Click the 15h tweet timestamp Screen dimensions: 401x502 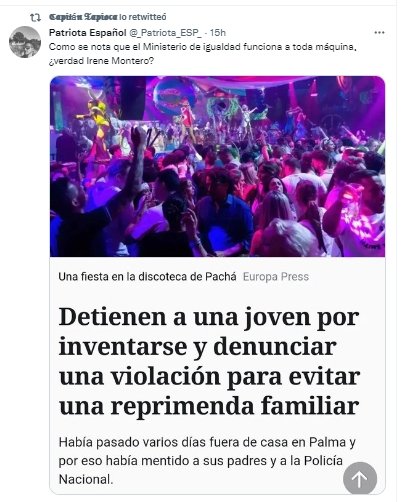218,33
